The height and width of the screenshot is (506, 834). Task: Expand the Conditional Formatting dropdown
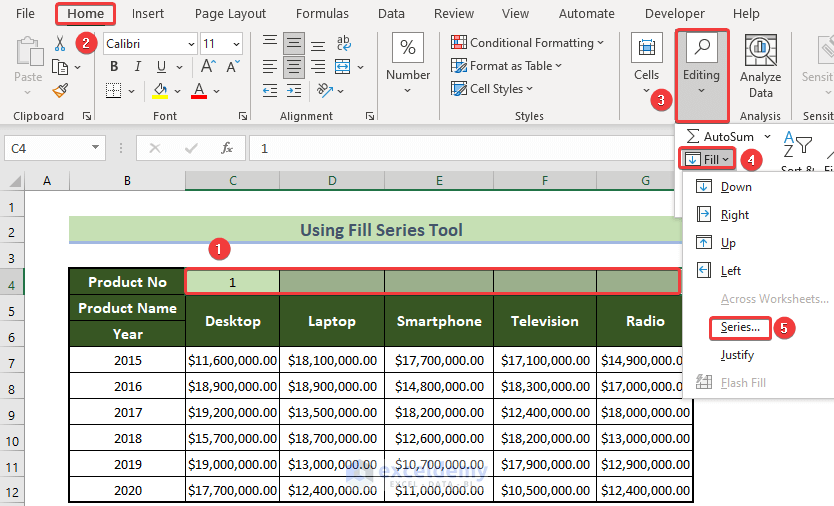600,43
